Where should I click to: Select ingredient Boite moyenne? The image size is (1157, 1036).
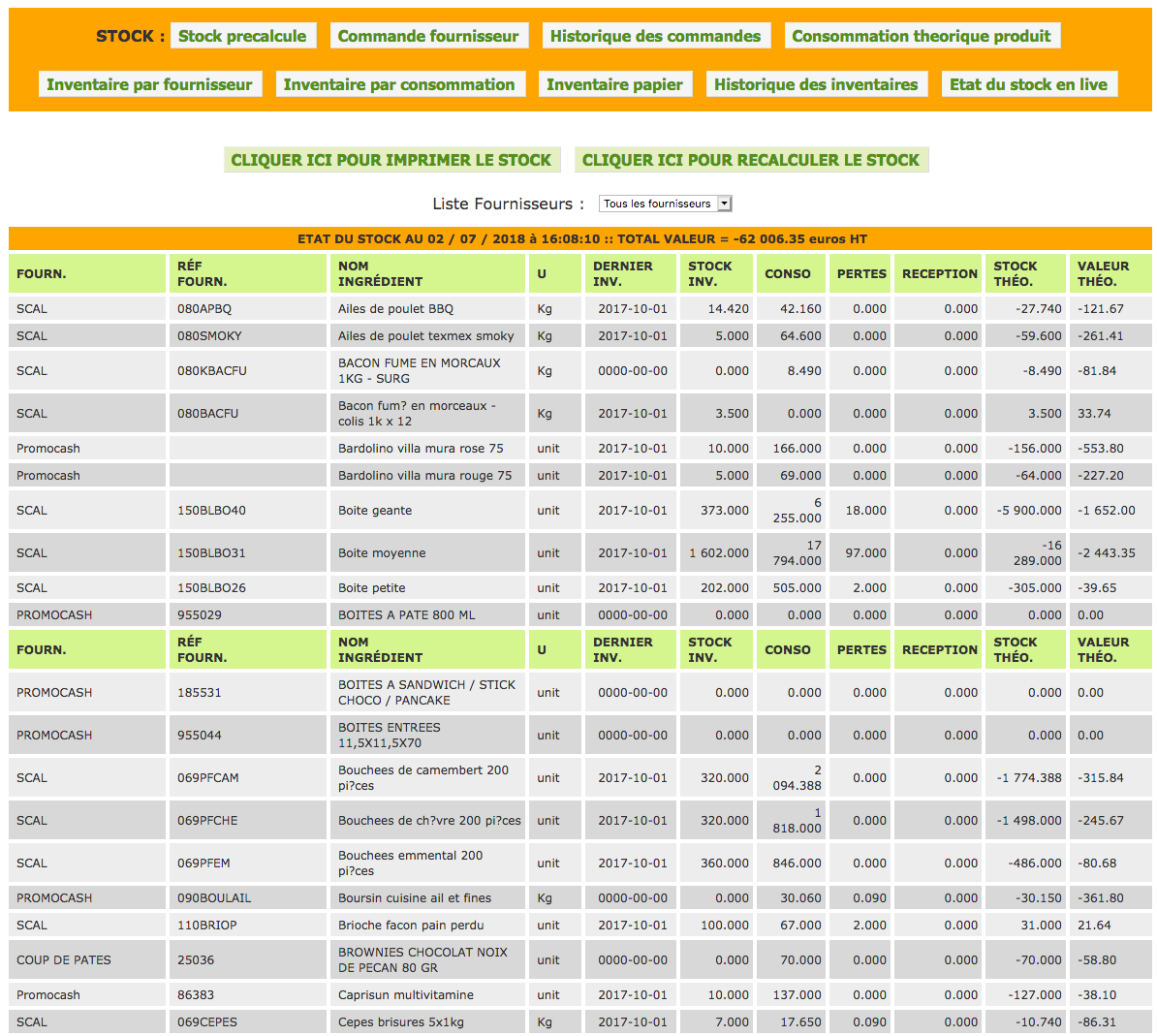[x=382, y=553]
